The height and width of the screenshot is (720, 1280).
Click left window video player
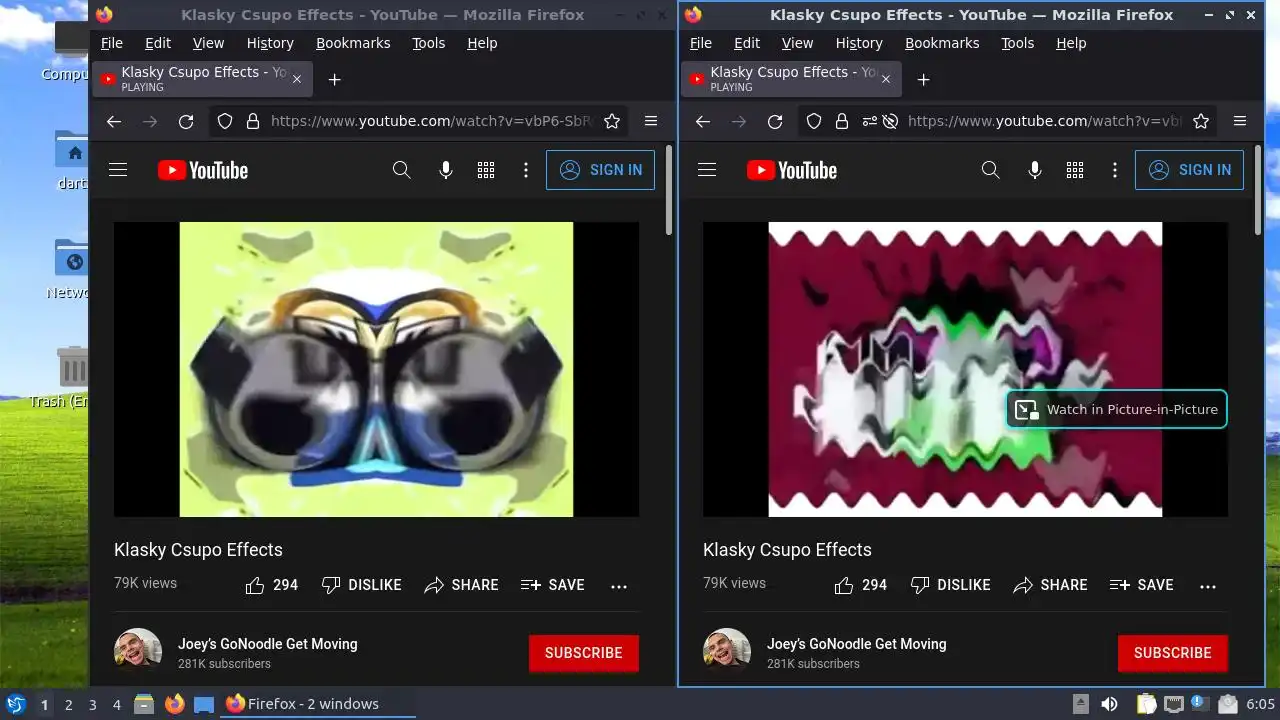376,369
